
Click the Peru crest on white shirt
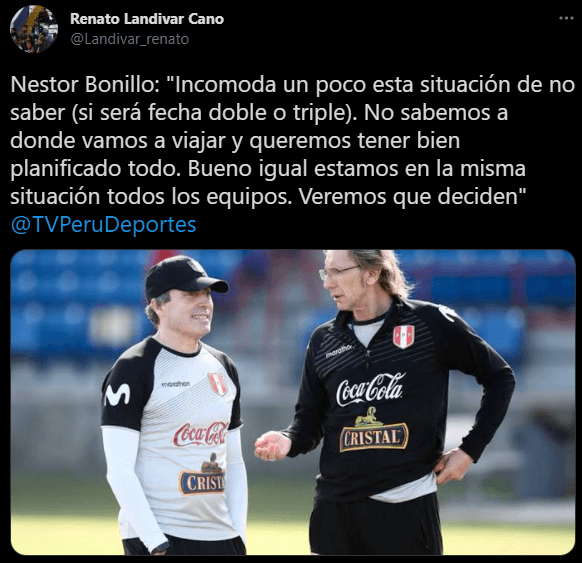click(217, 383)
